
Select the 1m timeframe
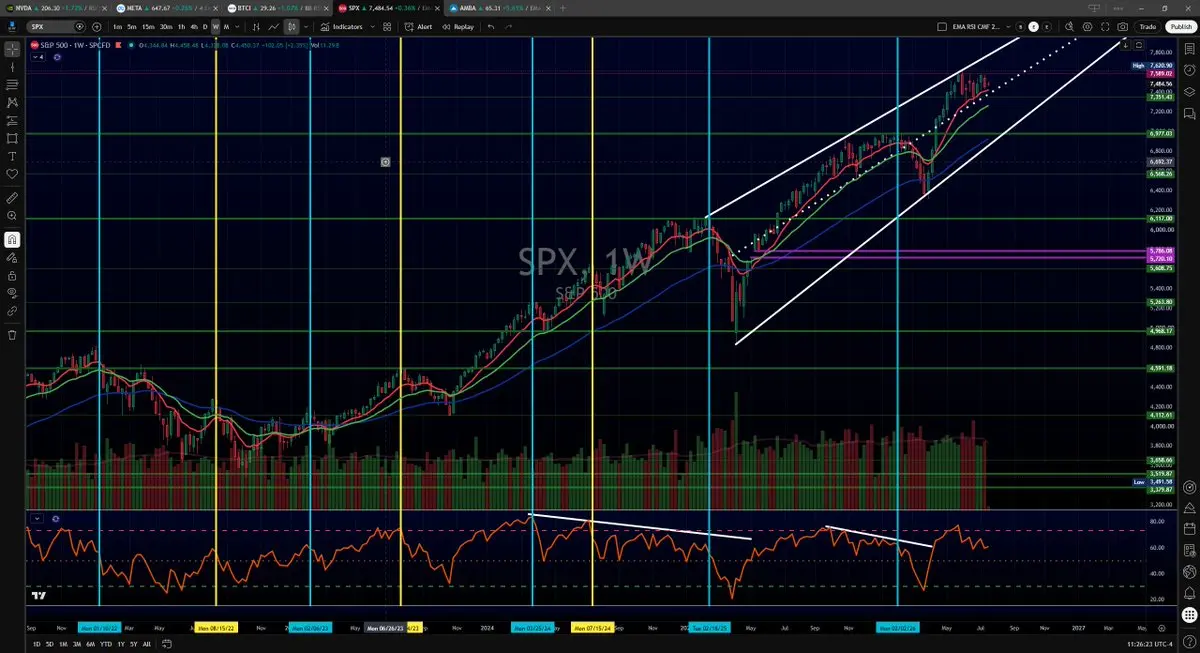click(x=117, y=26)
